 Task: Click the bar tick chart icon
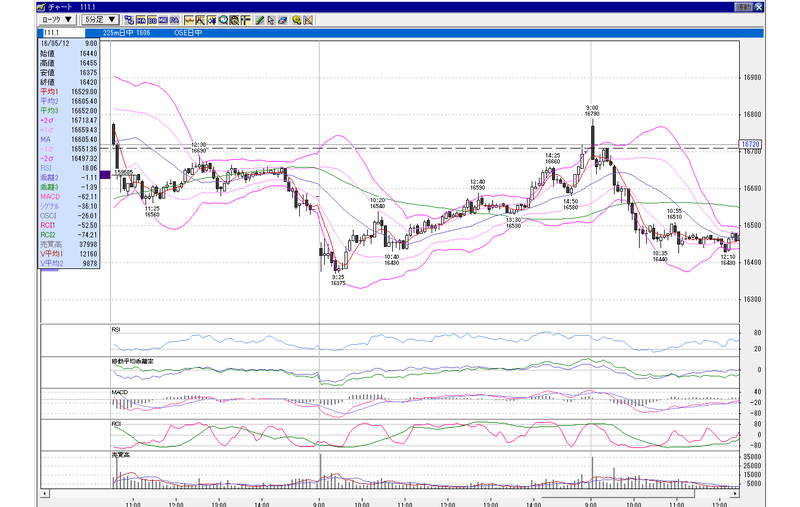coord(245,20)
